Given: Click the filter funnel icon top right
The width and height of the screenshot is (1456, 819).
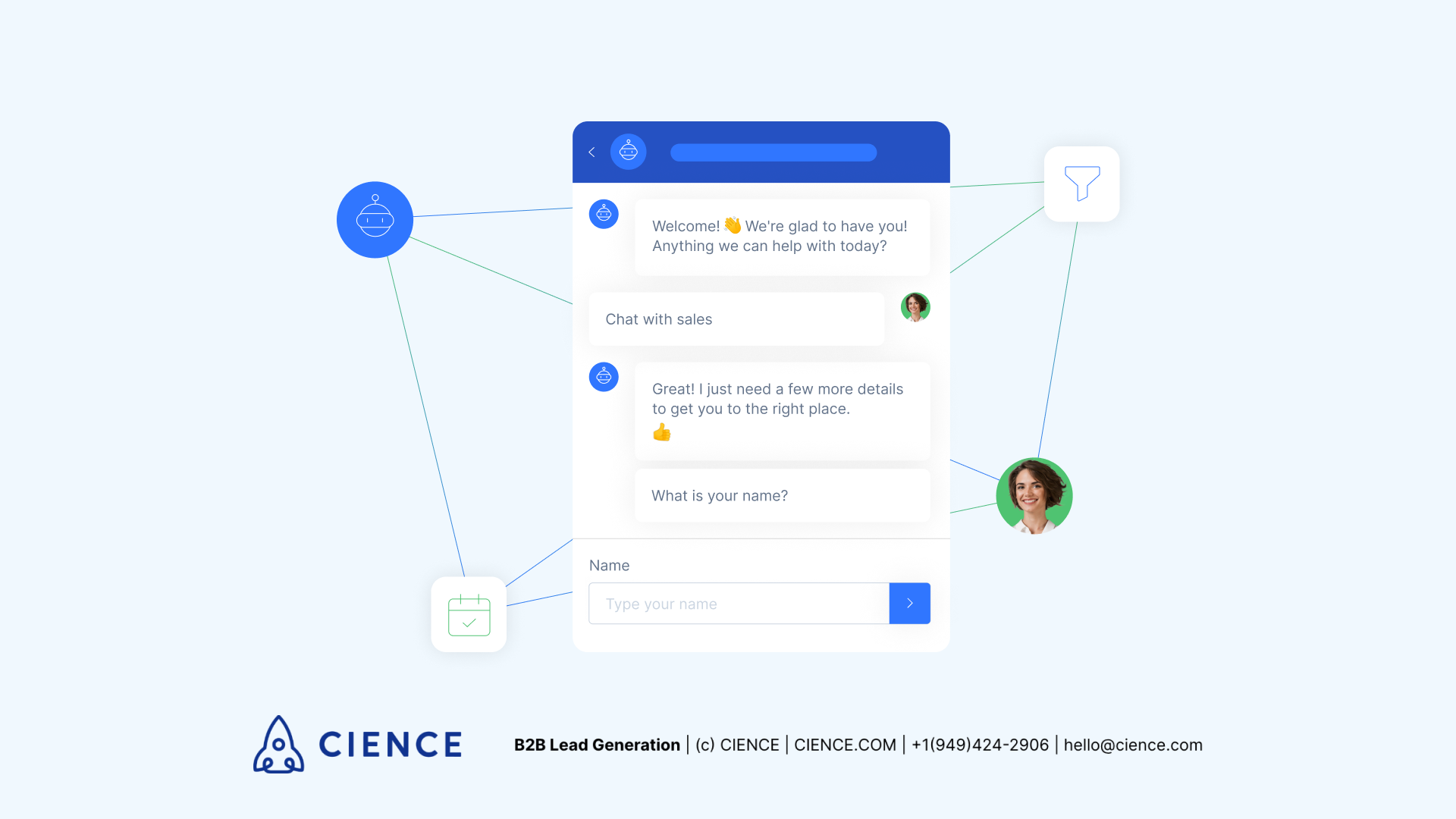Looking at the screenshot, I should [x=1083, y=183].
